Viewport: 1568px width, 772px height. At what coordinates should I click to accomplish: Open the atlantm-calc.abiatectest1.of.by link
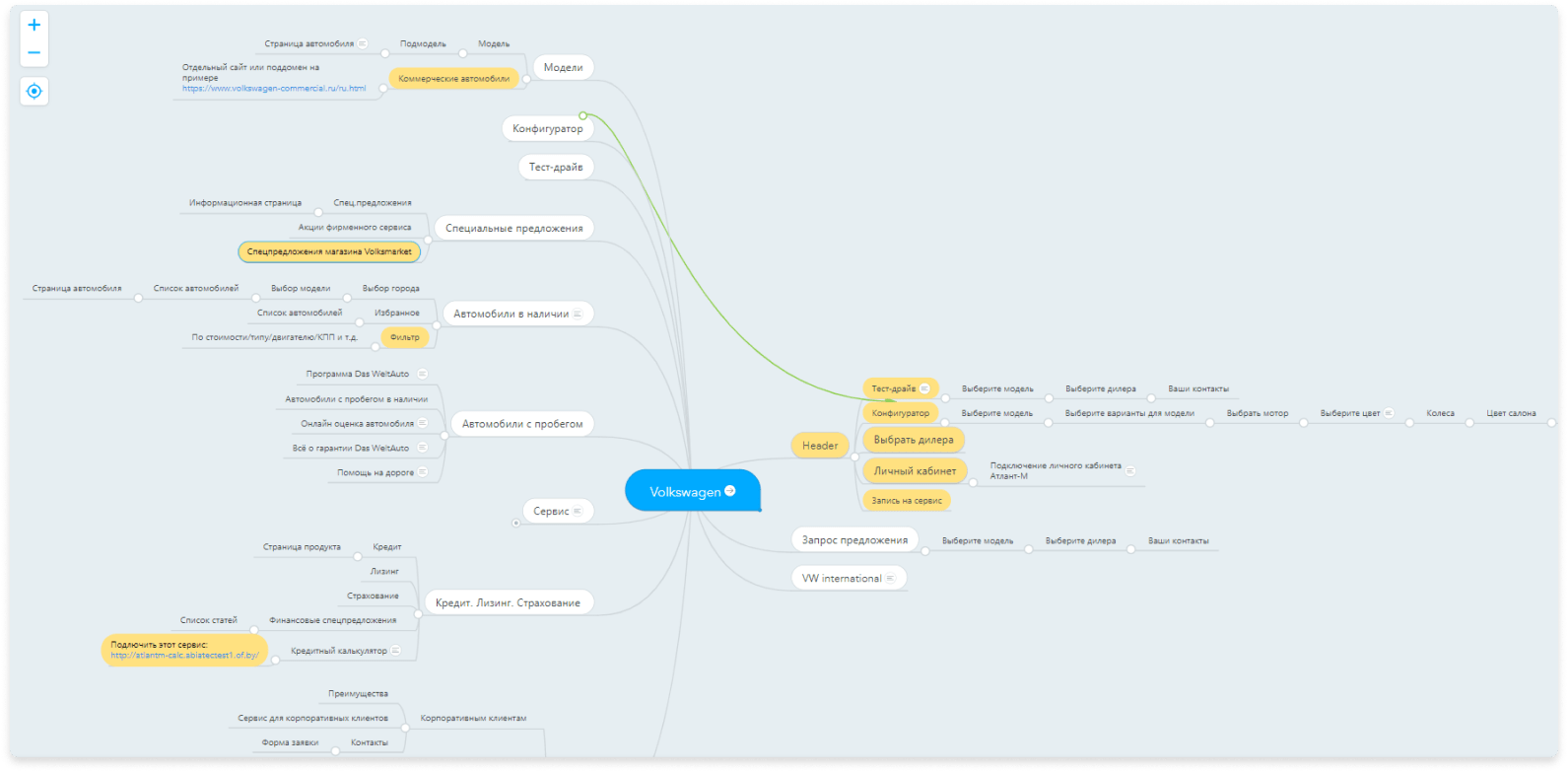point(184,656)
